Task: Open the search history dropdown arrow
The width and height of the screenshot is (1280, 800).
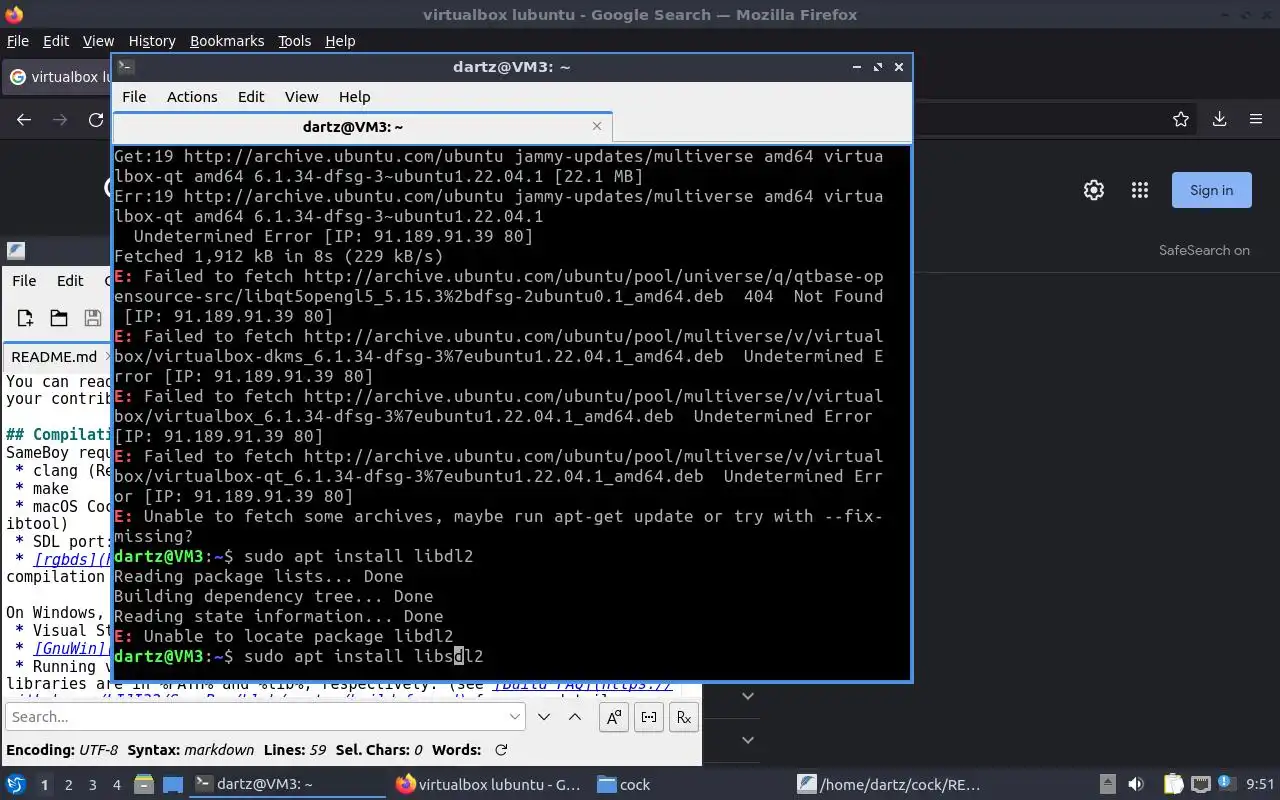Action: [514, 717]
